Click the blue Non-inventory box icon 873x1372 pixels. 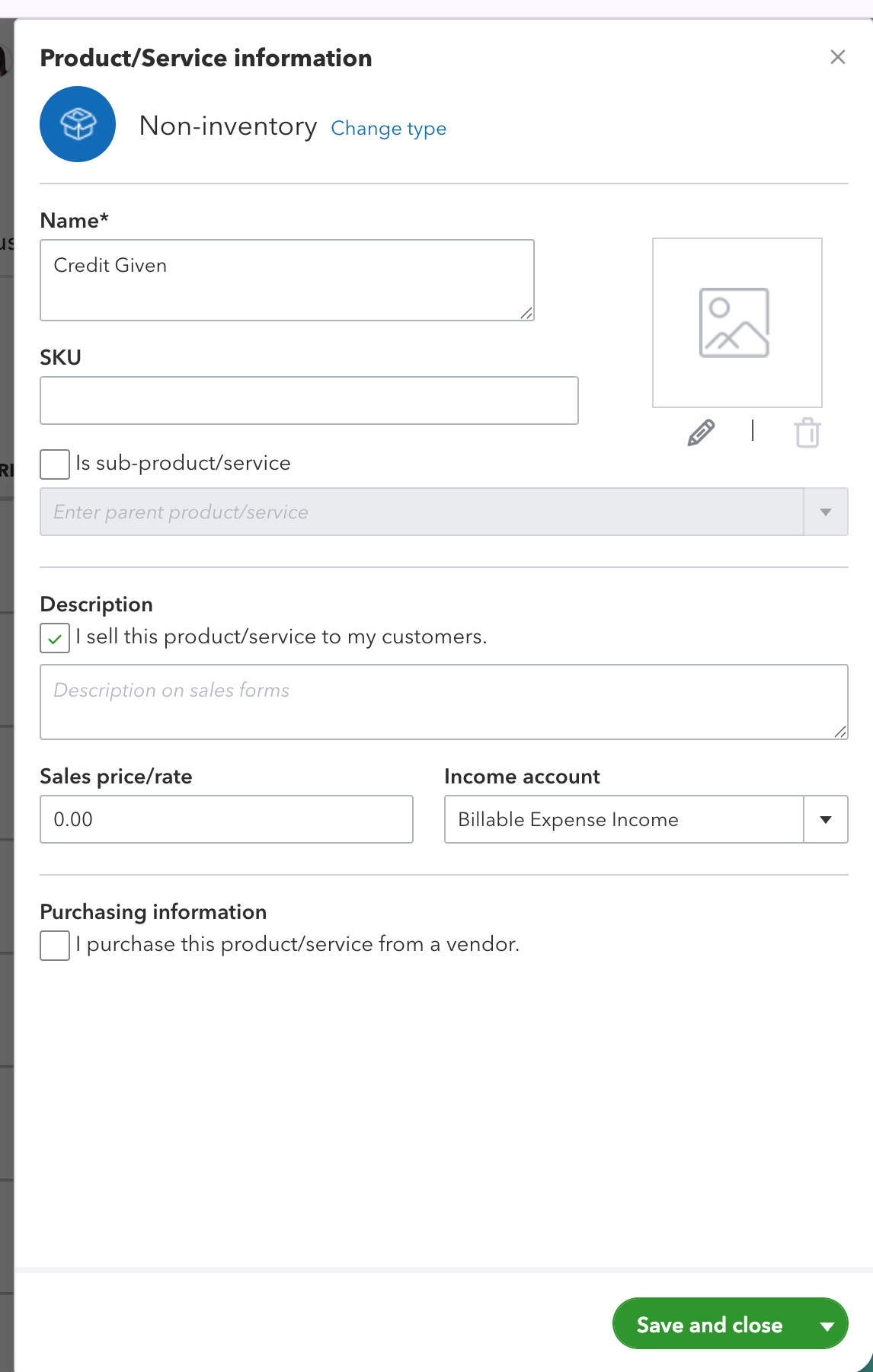pos(78,124)
